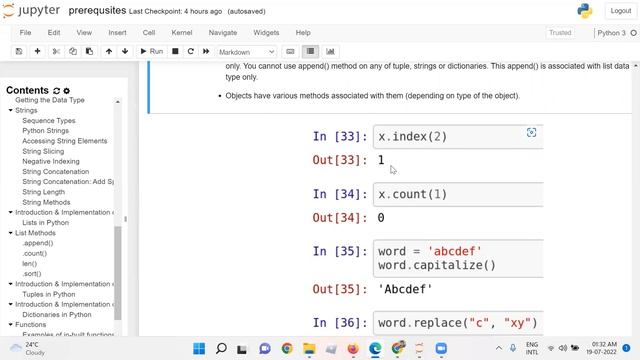Open Microsoft Edge from the taskbar
The image size is (640, 360).
[375, 349]
